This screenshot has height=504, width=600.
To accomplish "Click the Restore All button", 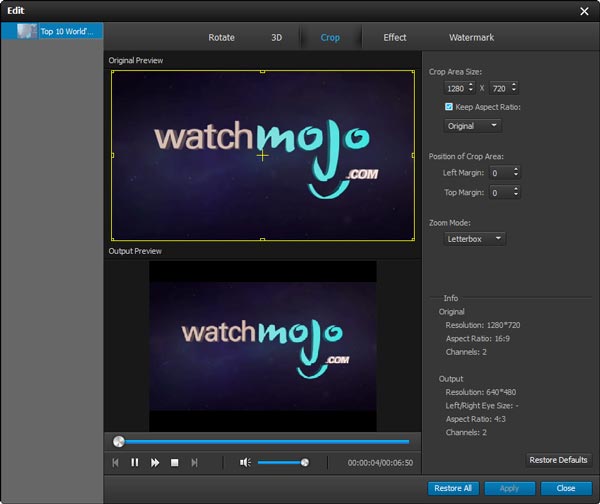I will [453, 488].
